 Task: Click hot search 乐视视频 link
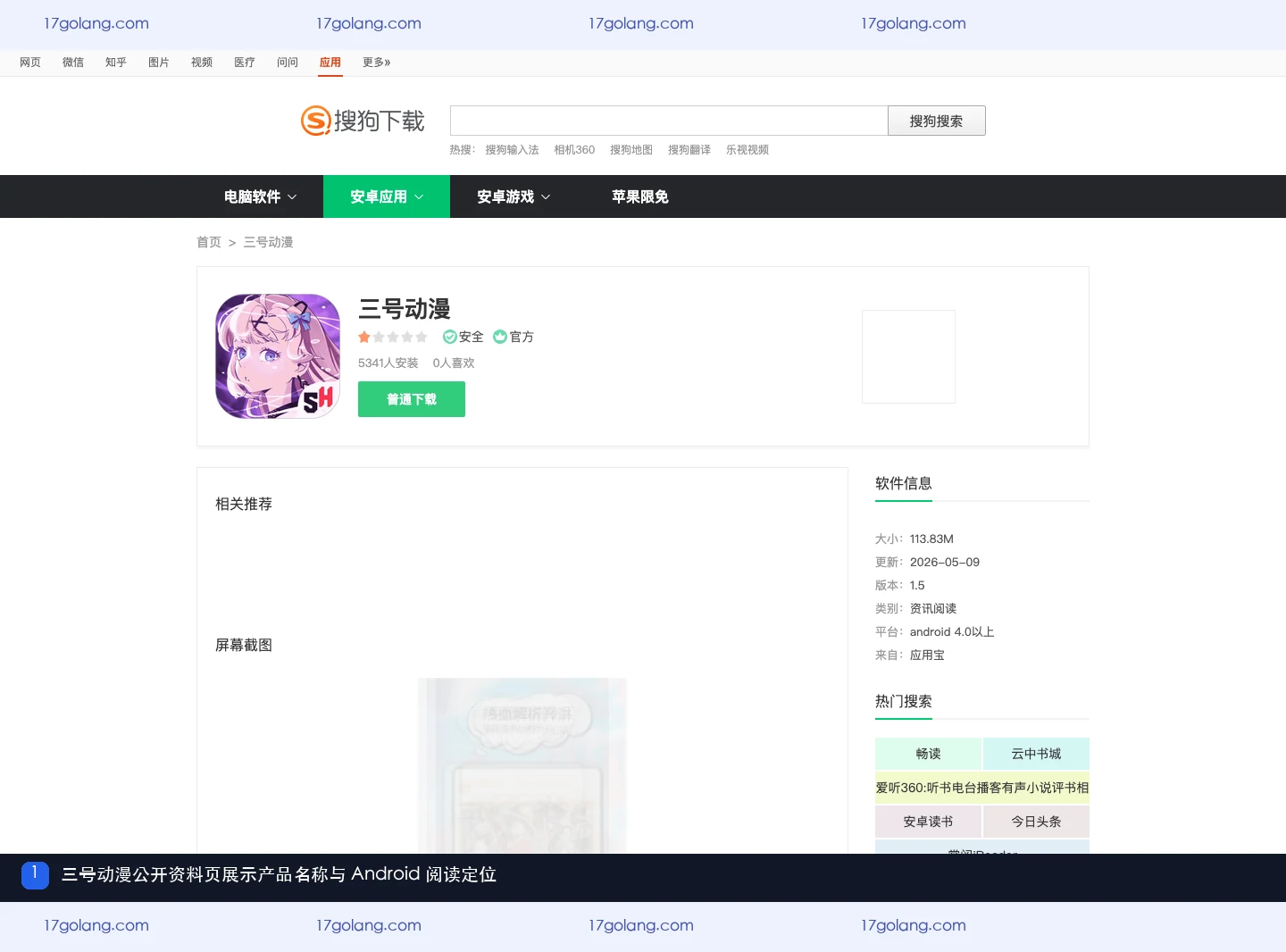pyautogui.click(x=747, y=150)
